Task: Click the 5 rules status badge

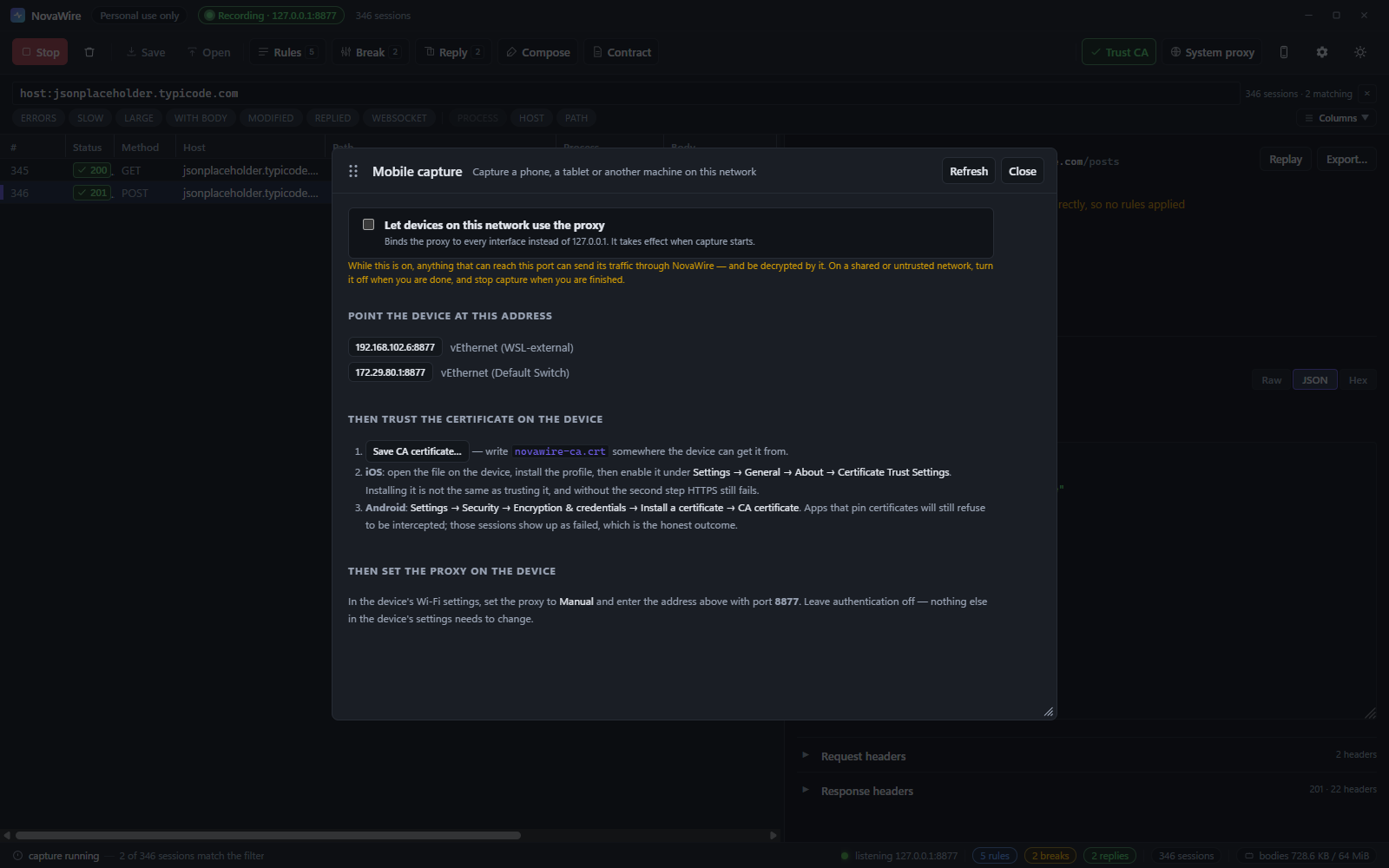Action: click(x=995, y=856)
